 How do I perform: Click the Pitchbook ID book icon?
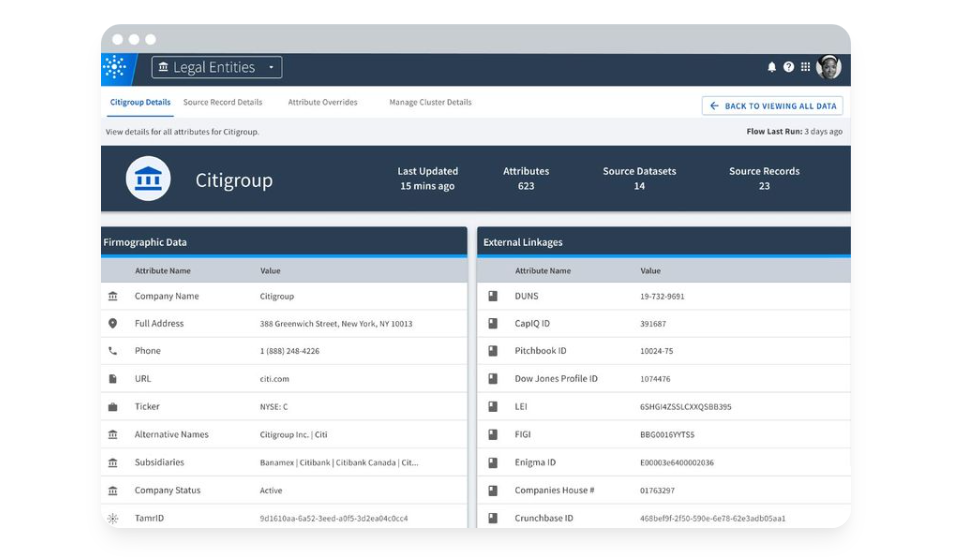493,351
